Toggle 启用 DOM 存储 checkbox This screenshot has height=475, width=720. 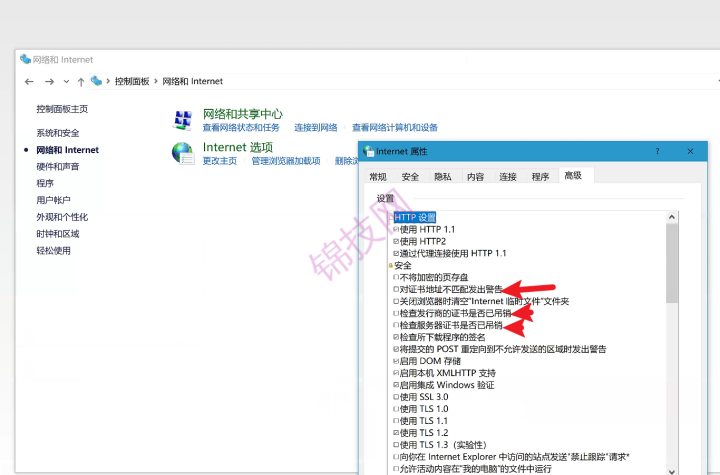396,361
